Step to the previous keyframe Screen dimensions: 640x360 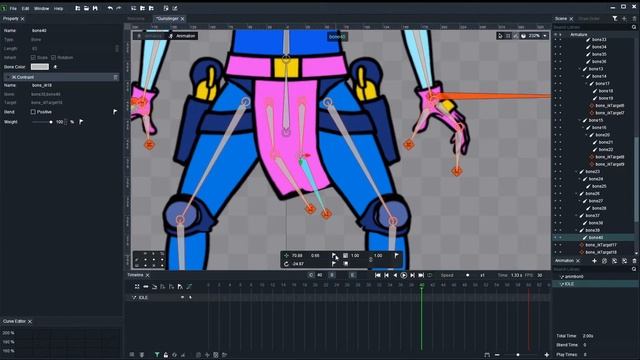click(x=386, y=276)
